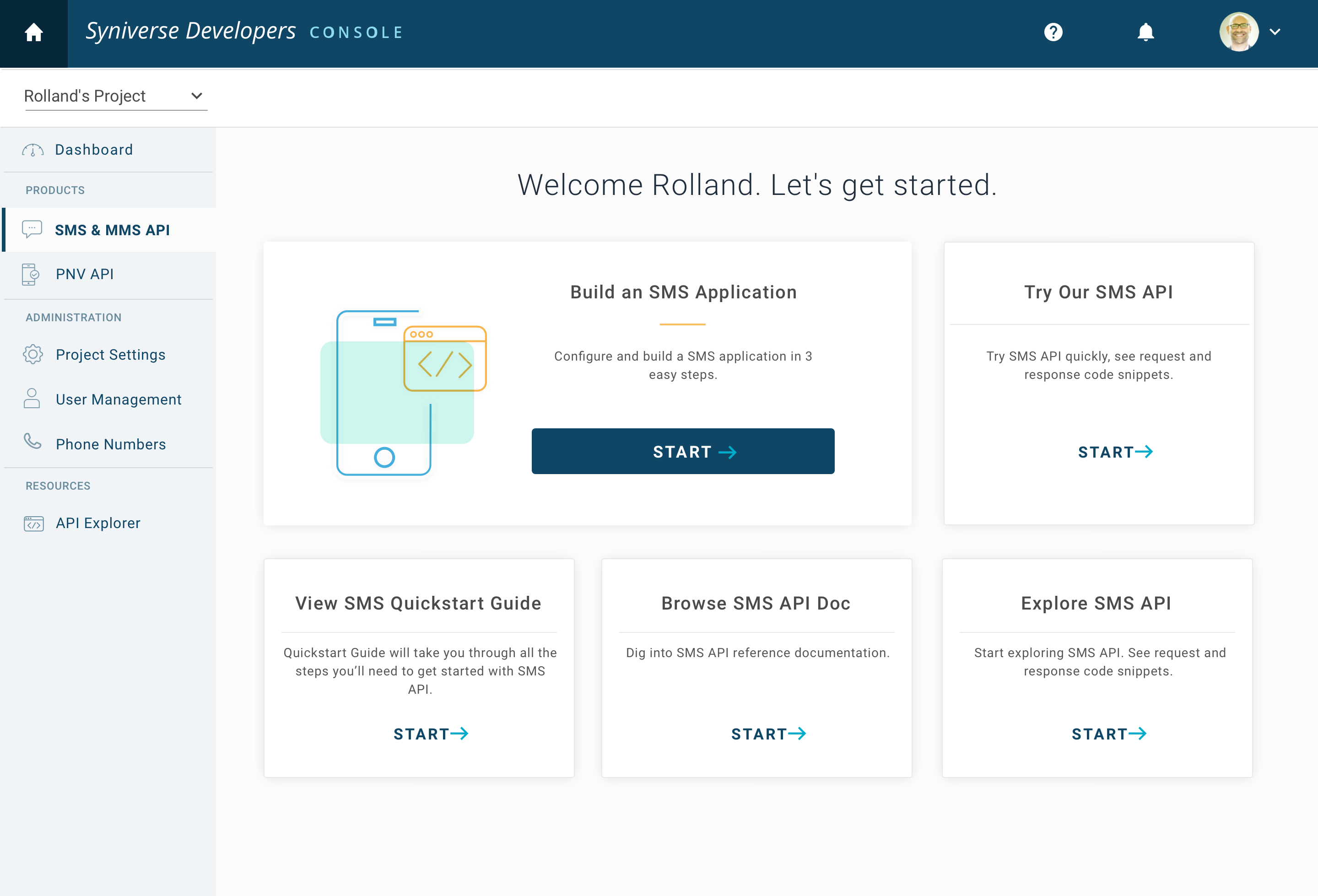1318x896 pixels.
Task: Click 'Dig into SMS API reference documentation' text
Action: click(x=758, y=653)
